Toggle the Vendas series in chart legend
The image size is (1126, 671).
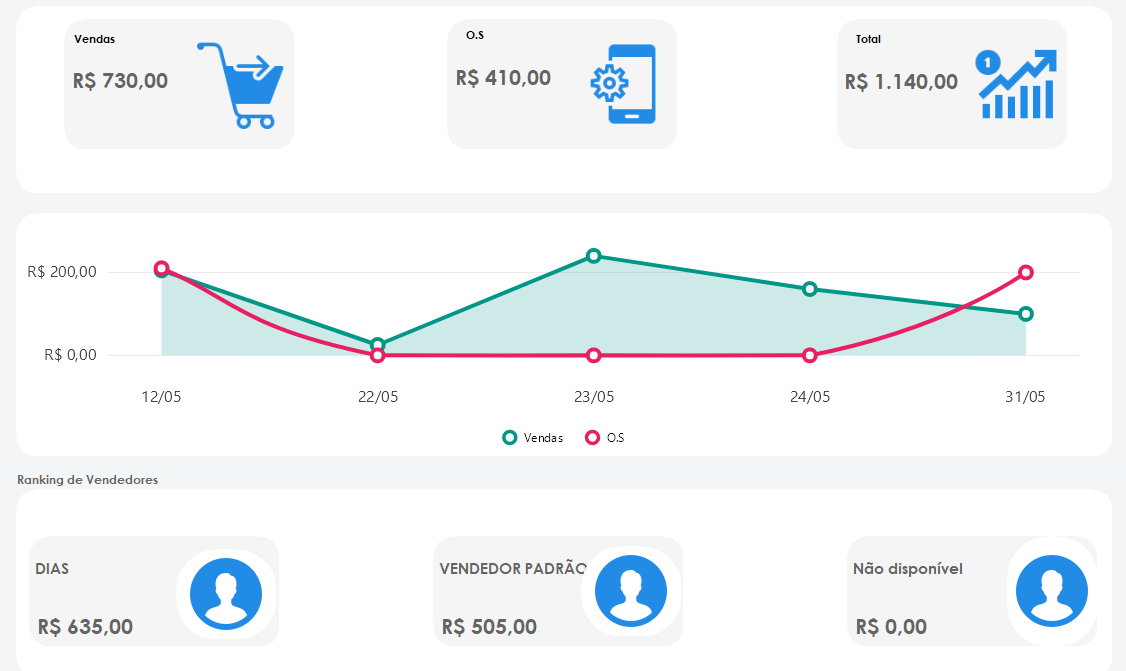click(533, 438)
